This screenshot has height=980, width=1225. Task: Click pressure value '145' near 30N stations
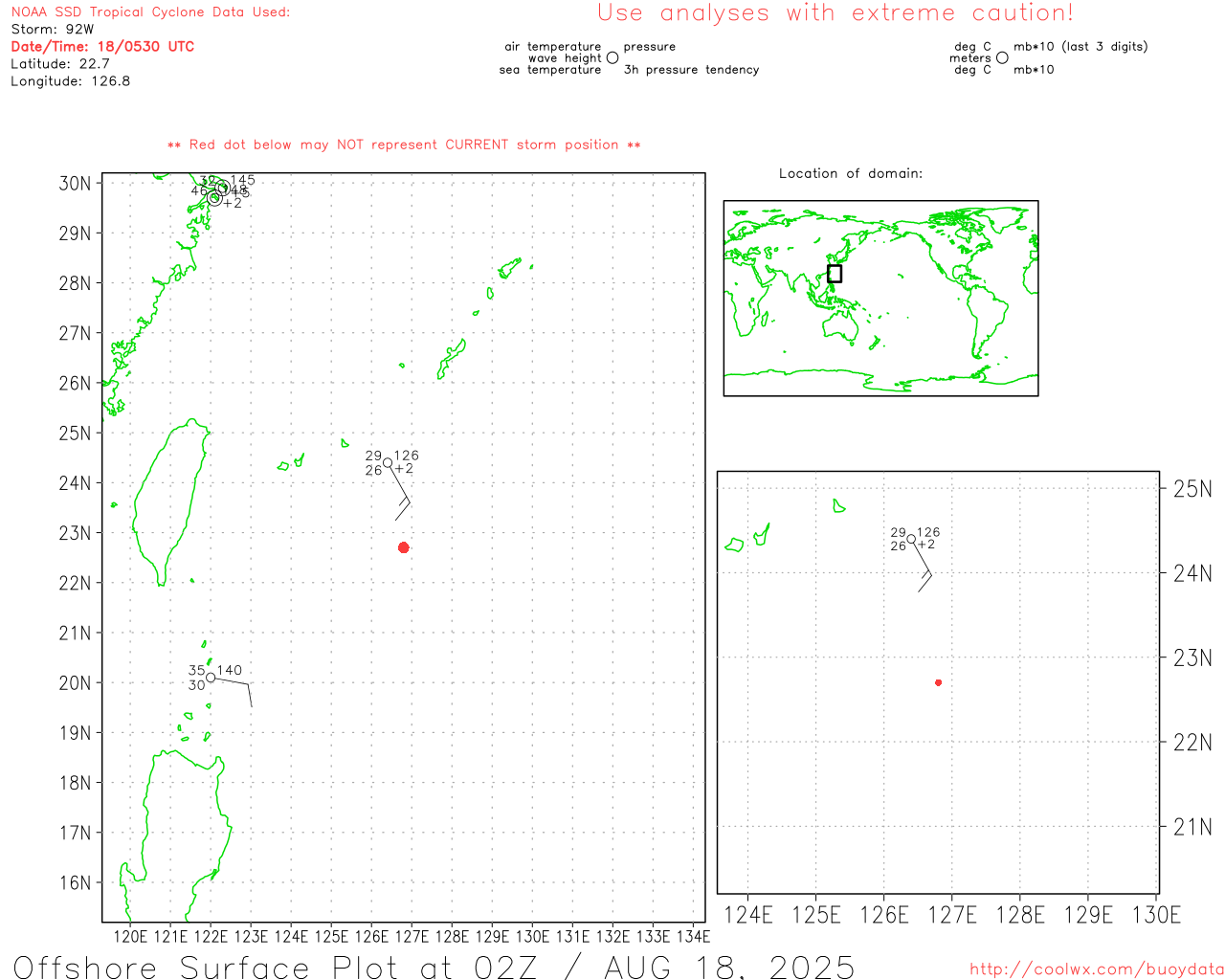[243, 180]
